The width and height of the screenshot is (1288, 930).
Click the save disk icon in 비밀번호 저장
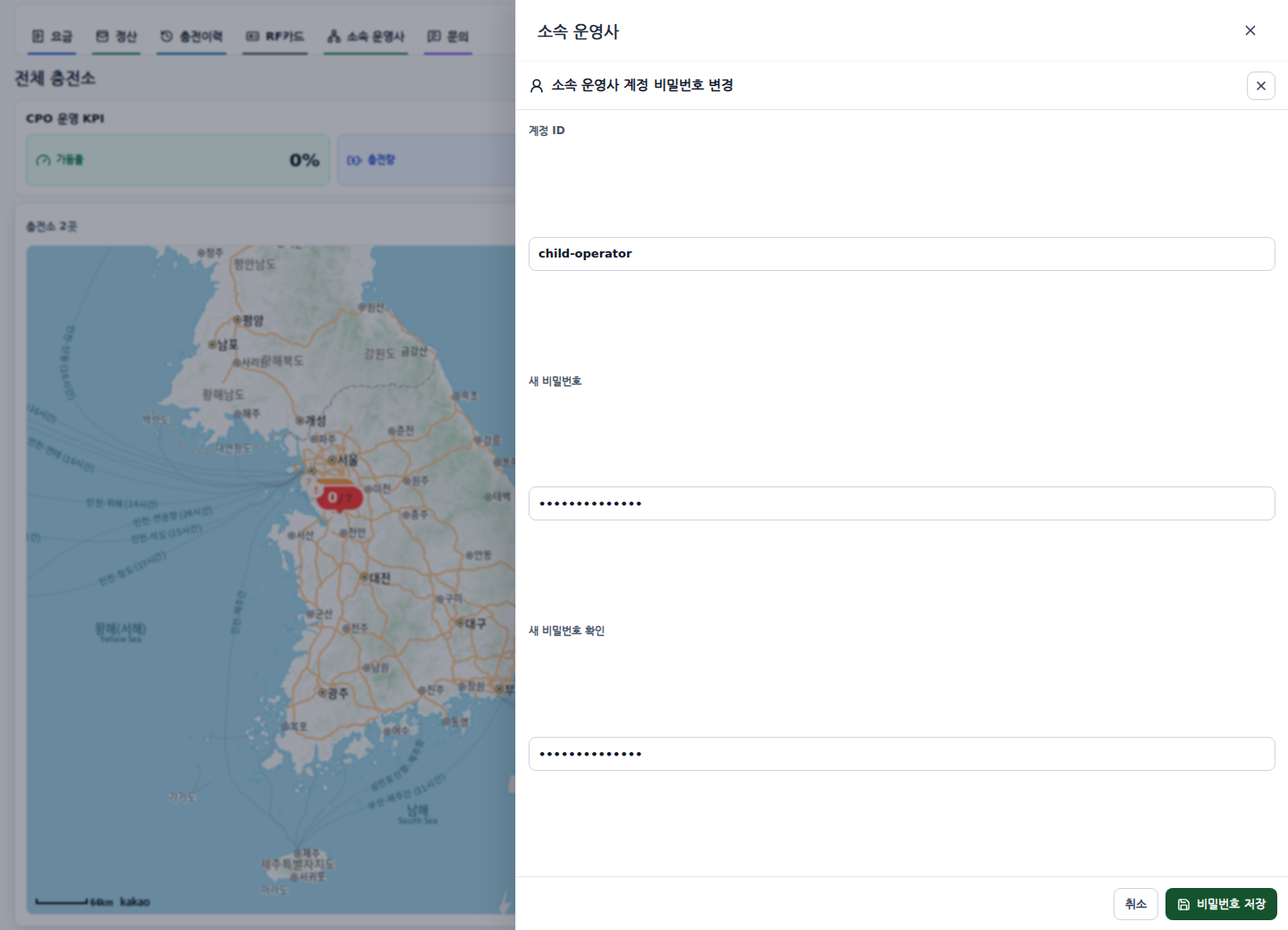pyautogui.click(x=1183, y=904)
